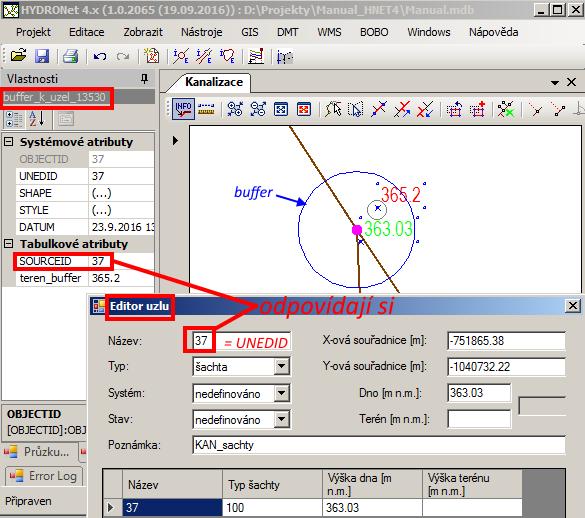Undo the last action
Viewport: 585px width, 518px height.
tap(100, 56)
